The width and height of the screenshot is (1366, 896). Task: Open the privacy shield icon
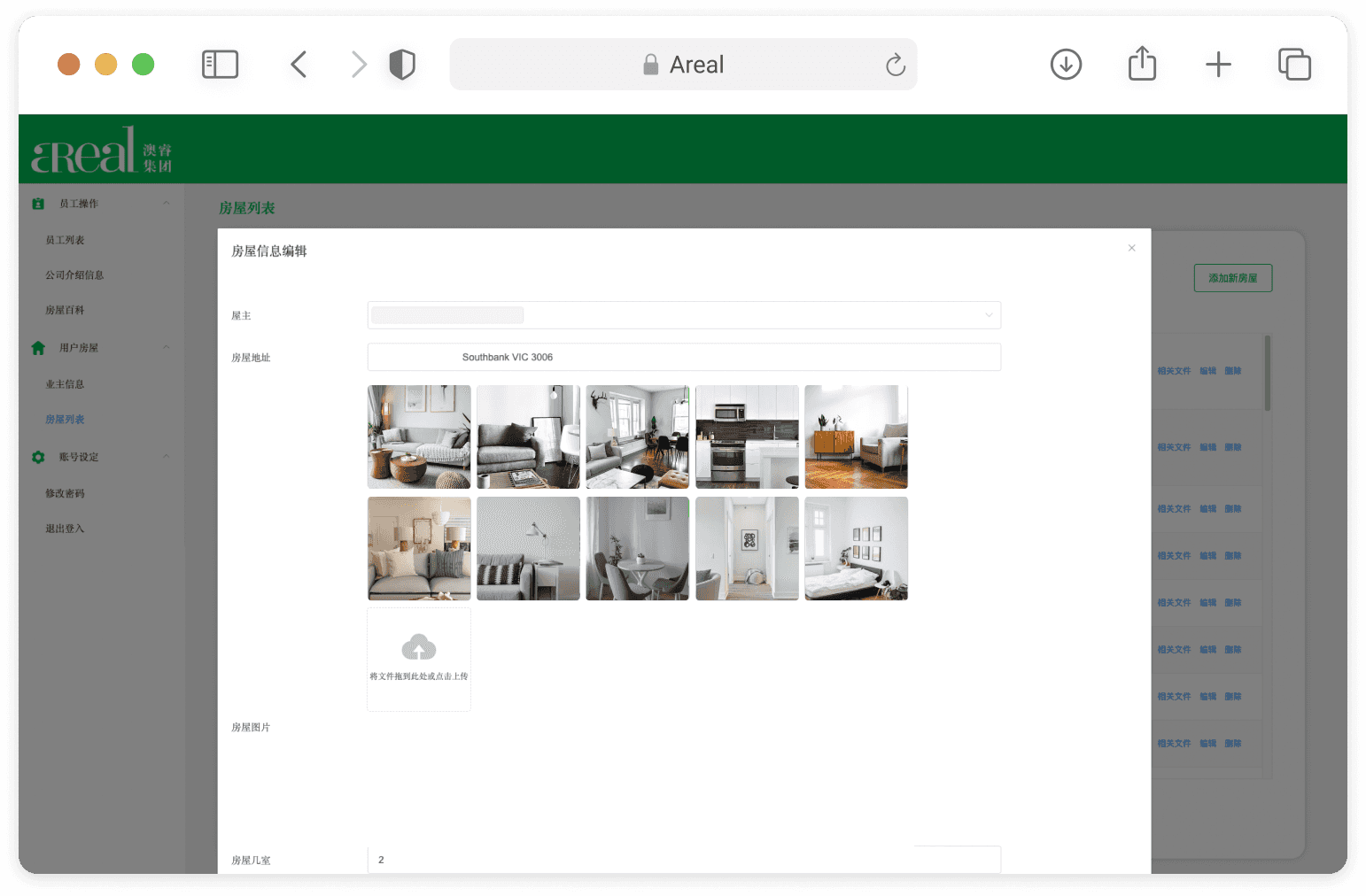click(402, 65)
